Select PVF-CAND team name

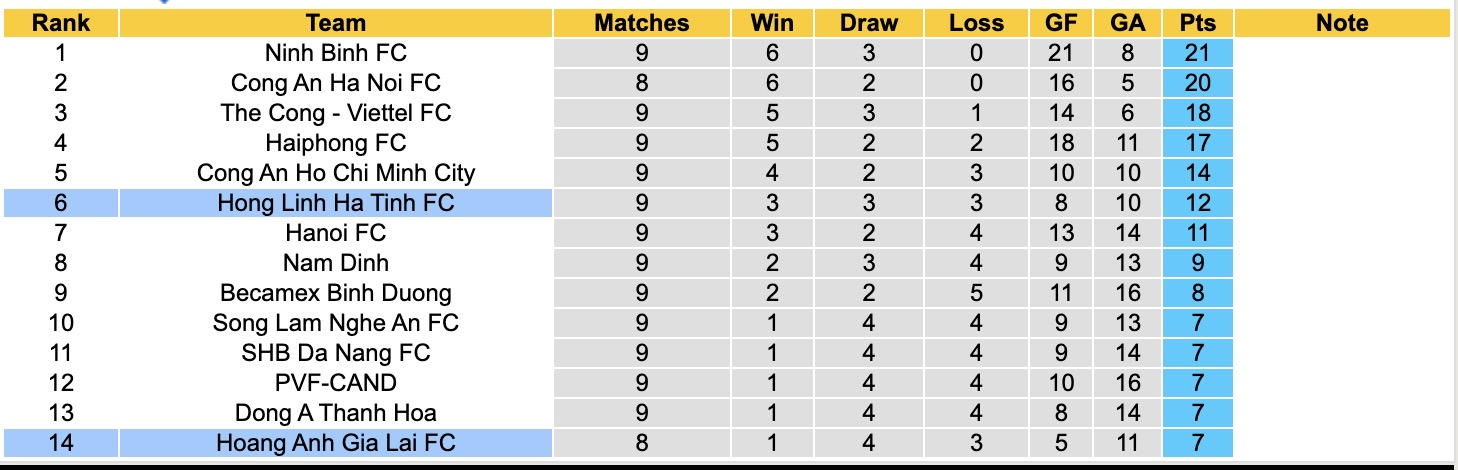(x=336, y=383)
